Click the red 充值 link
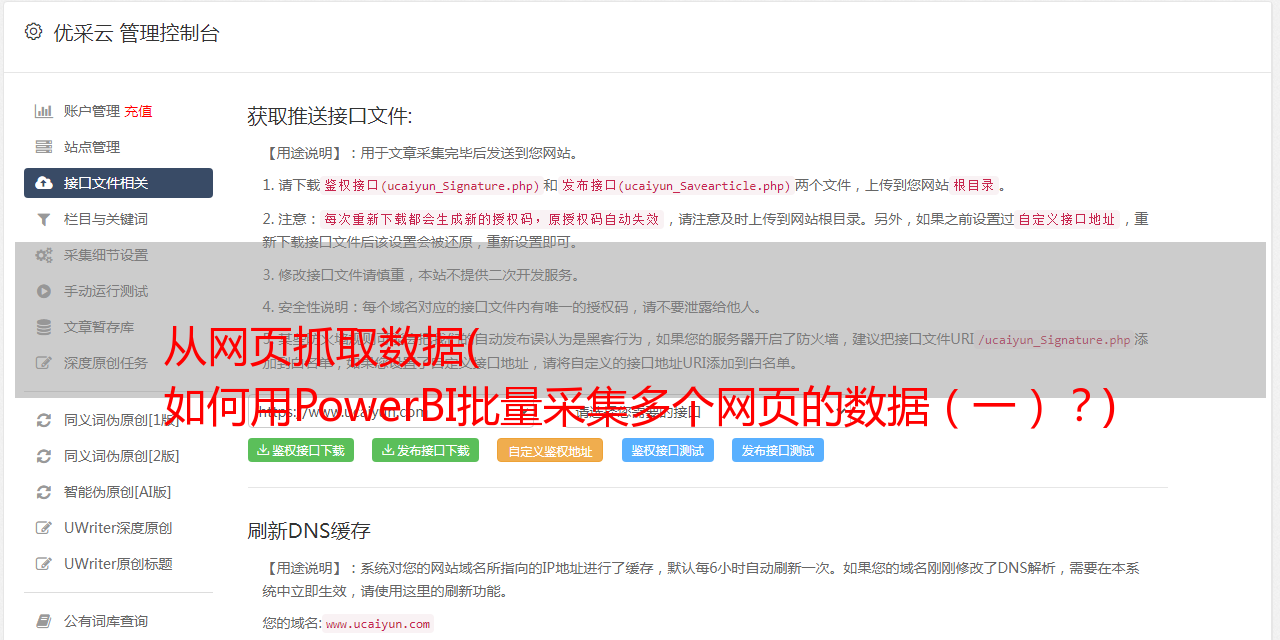Image resolution: width=1280 pixels, height=640 pixels. pos(139,111)
